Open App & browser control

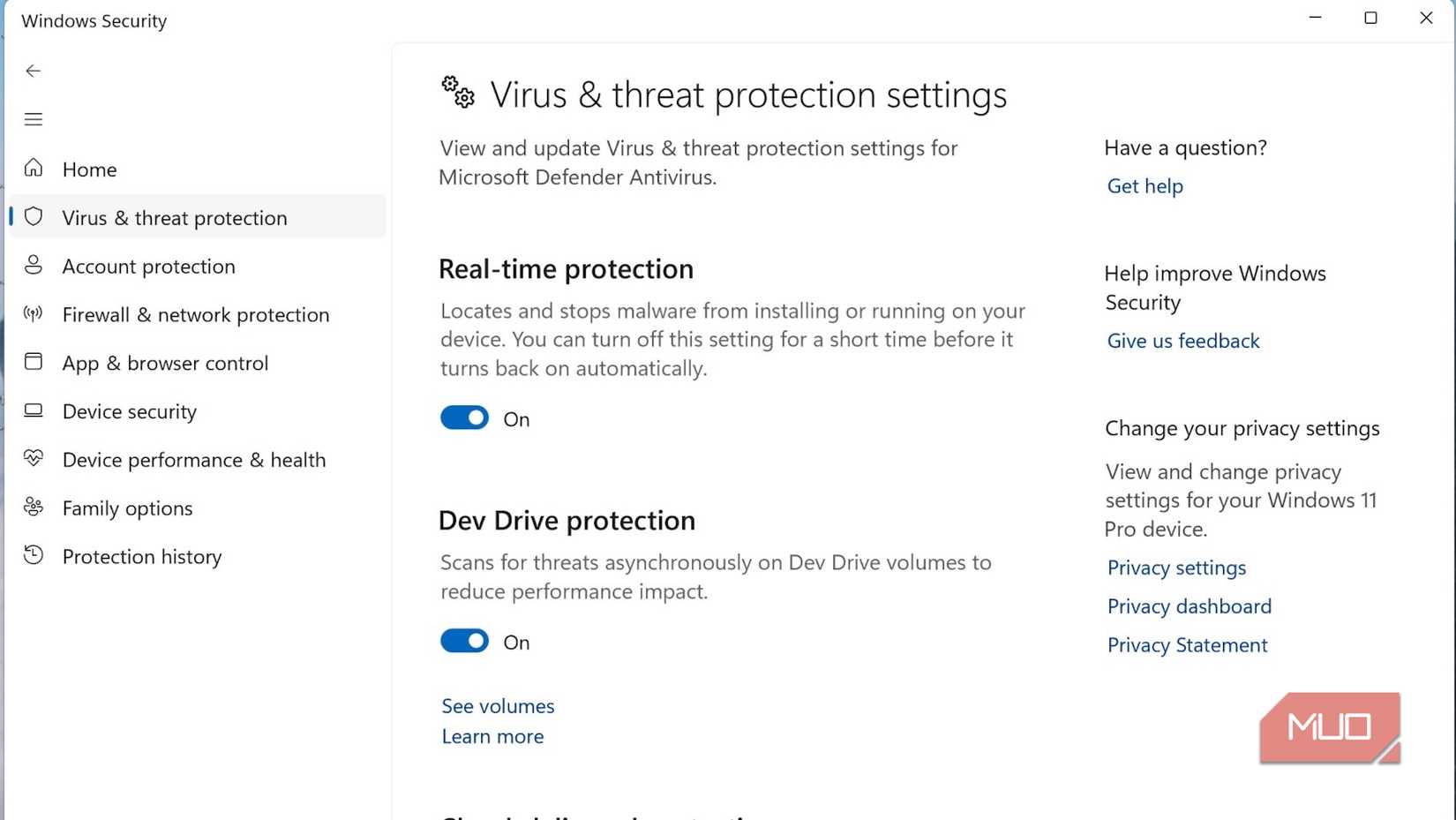(x=165, y=363)
